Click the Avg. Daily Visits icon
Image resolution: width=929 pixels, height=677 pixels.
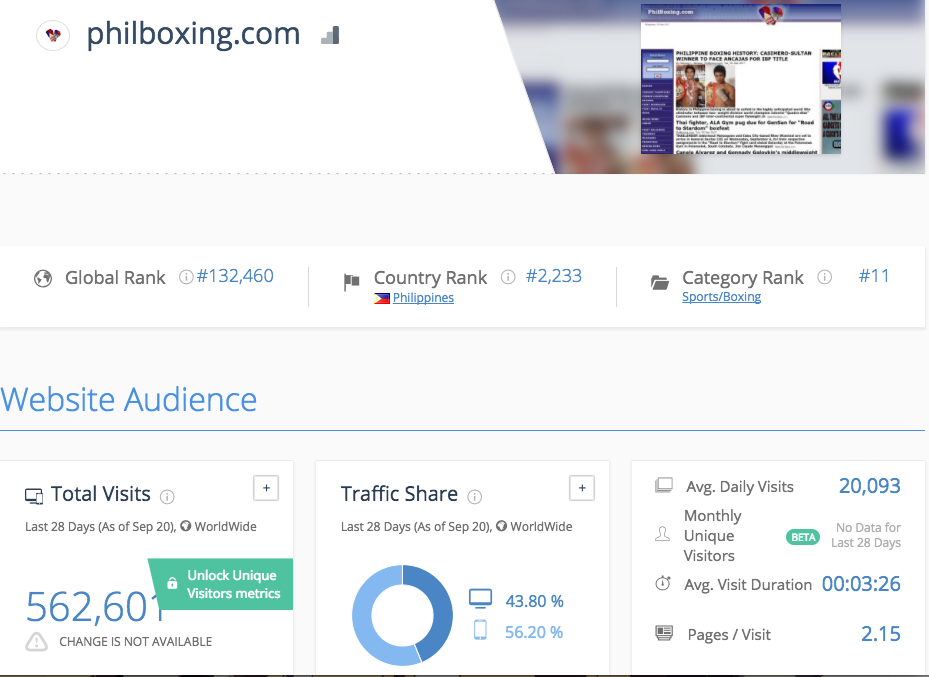click(664, 486)
